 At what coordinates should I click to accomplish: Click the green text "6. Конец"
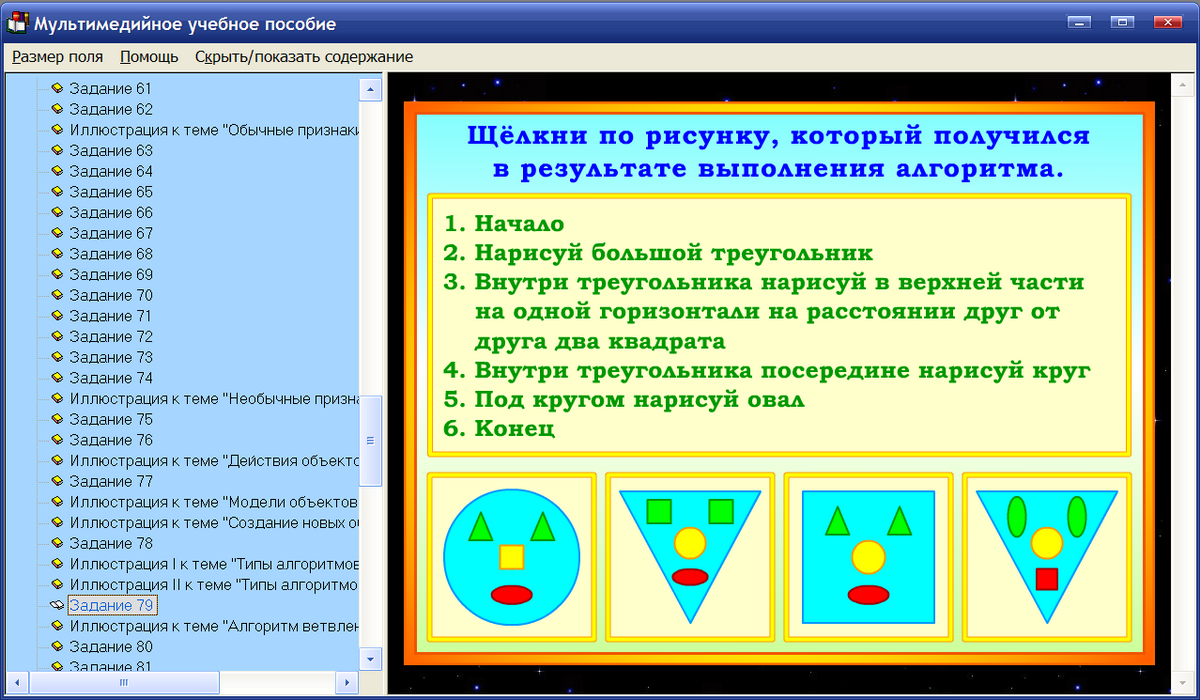point(498,429)
